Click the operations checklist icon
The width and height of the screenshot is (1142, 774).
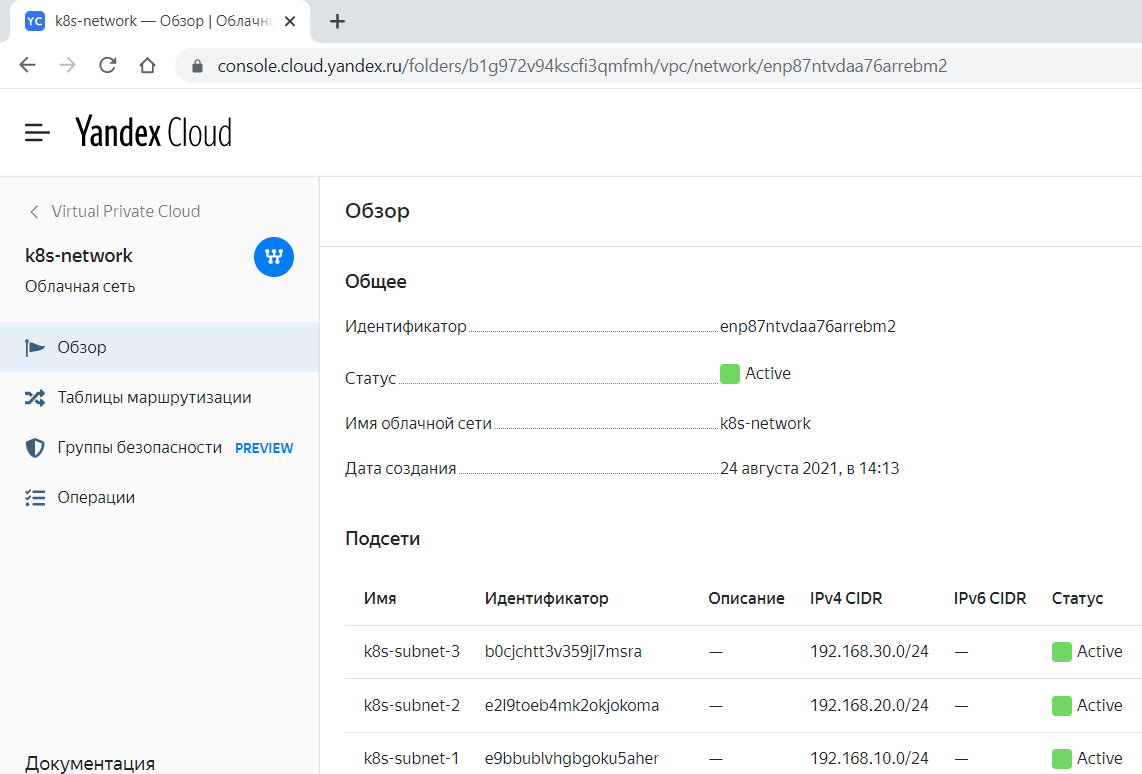point(34,497)
